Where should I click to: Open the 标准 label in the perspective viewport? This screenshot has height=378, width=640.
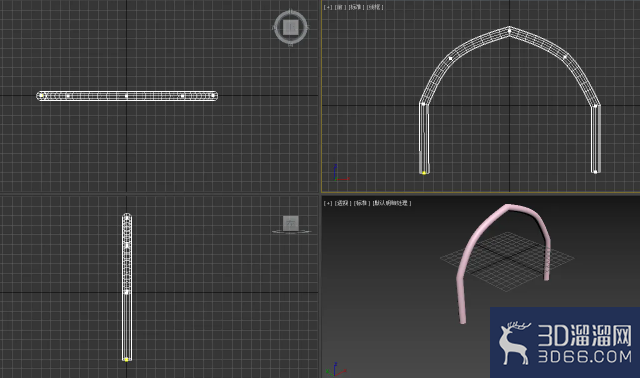coord(362,203)
